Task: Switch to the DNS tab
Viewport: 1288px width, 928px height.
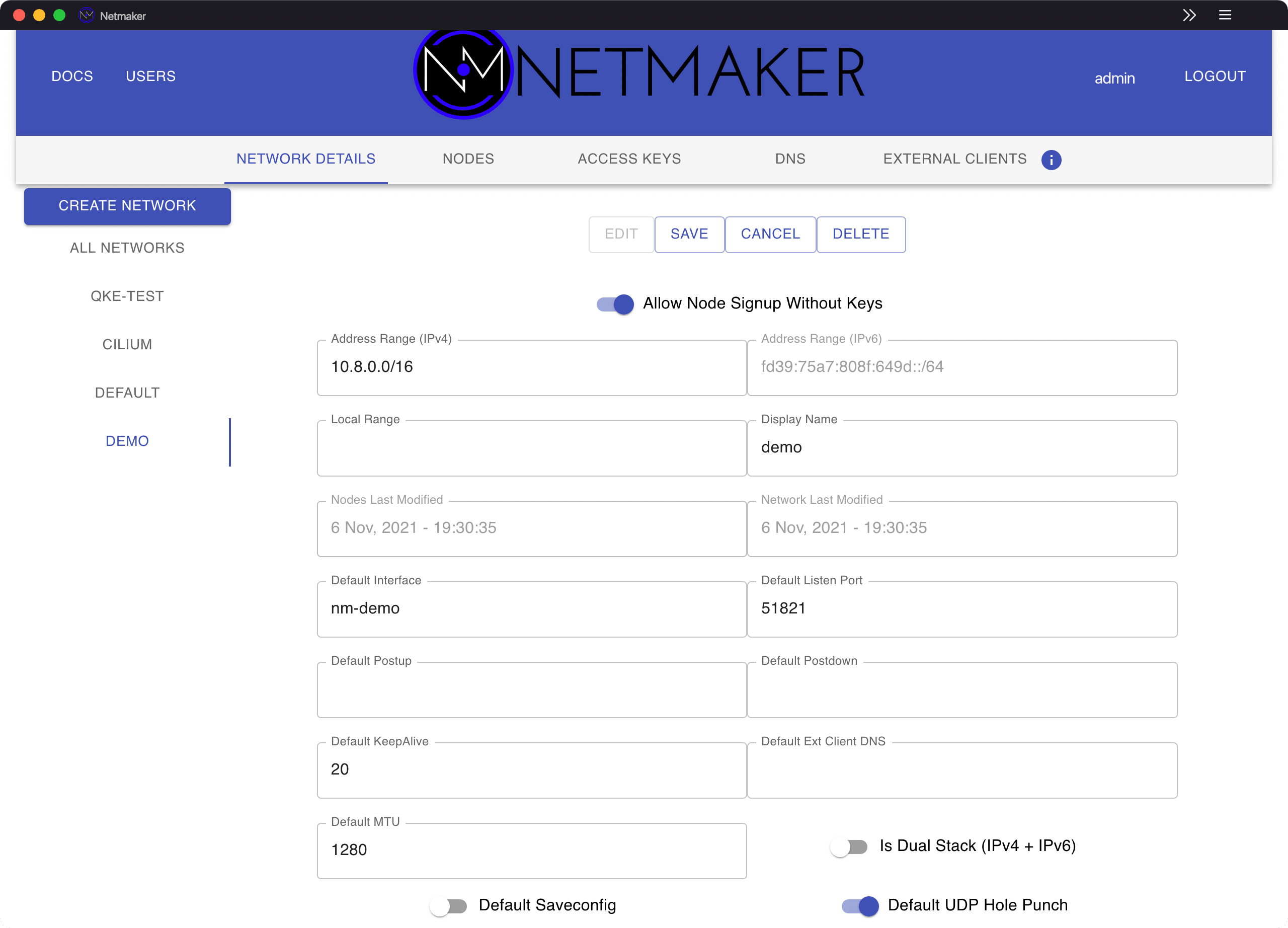Action: 790,159
